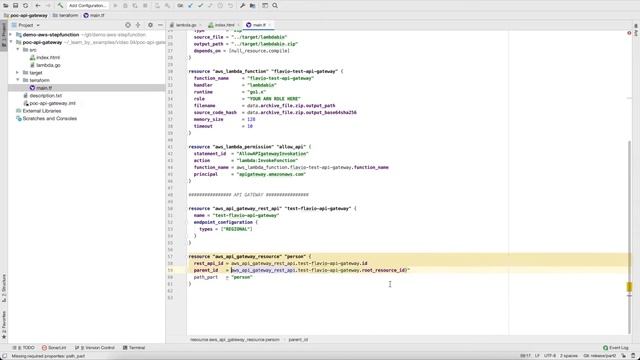This screenshot has width=640, height=360.
Task: Expand the target folder arrow
Action: (x=18, y=73)
